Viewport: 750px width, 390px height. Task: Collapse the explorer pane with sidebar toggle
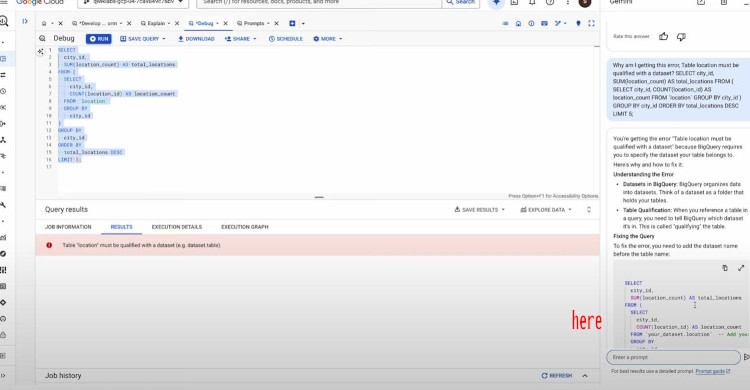25,22
